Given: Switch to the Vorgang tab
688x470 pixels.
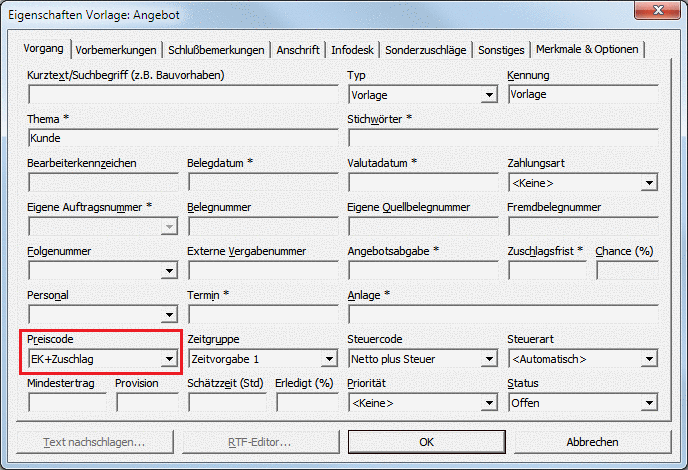Looking at the screenshot, I should coord(43,48).
